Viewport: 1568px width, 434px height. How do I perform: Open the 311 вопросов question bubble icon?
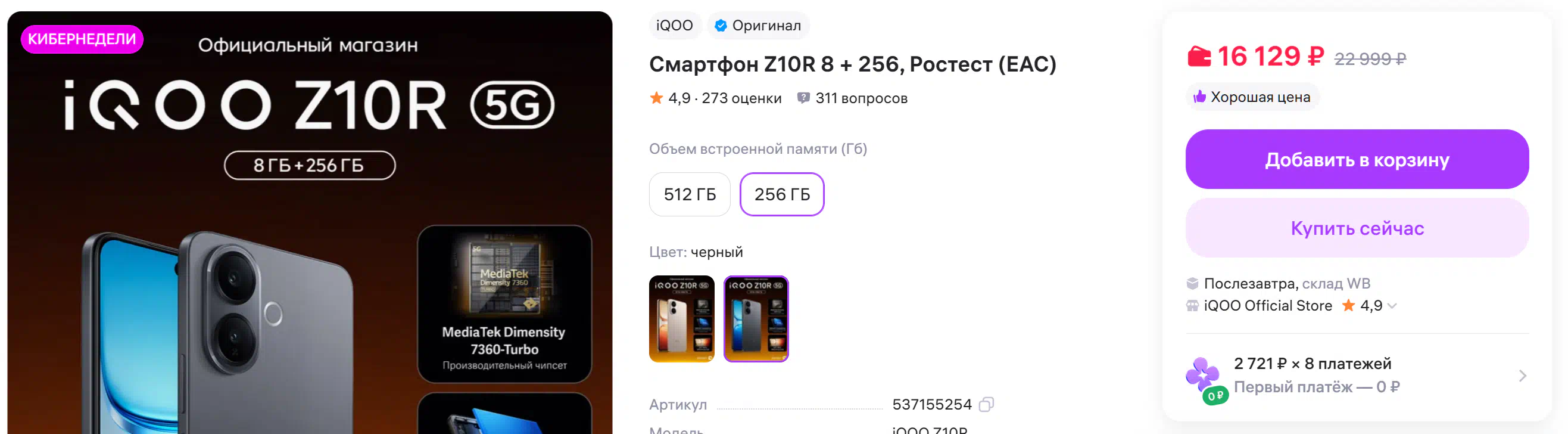click(803, 98)
